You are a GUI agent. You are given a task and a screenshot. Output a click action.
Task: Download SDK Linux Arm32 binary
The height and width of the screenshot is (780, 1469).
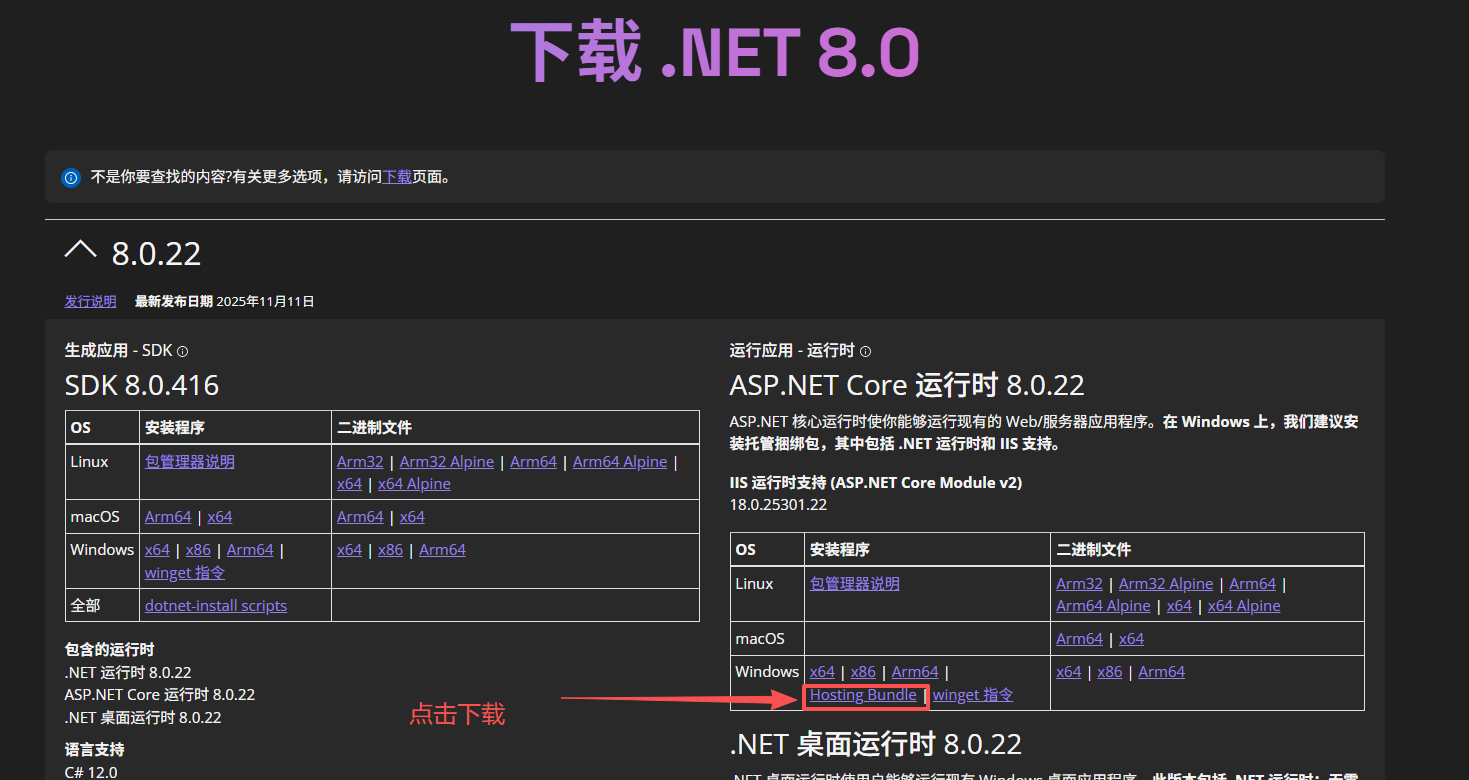click(360, 462)
